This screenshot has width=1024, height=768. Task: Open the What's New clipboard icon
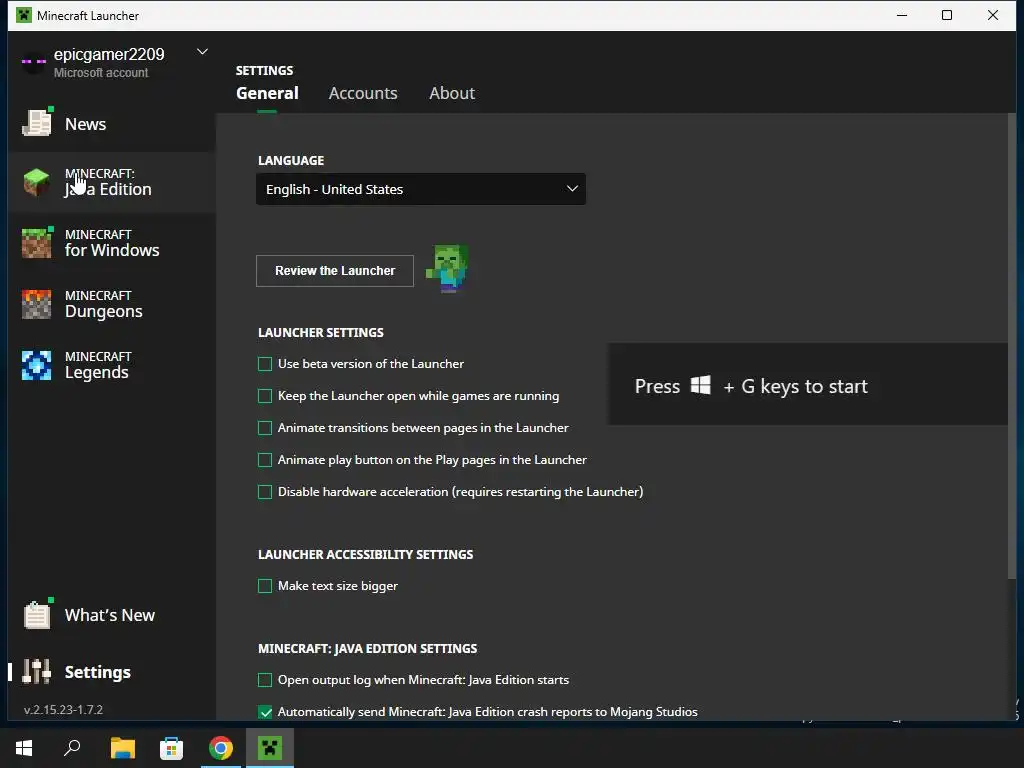37,615
